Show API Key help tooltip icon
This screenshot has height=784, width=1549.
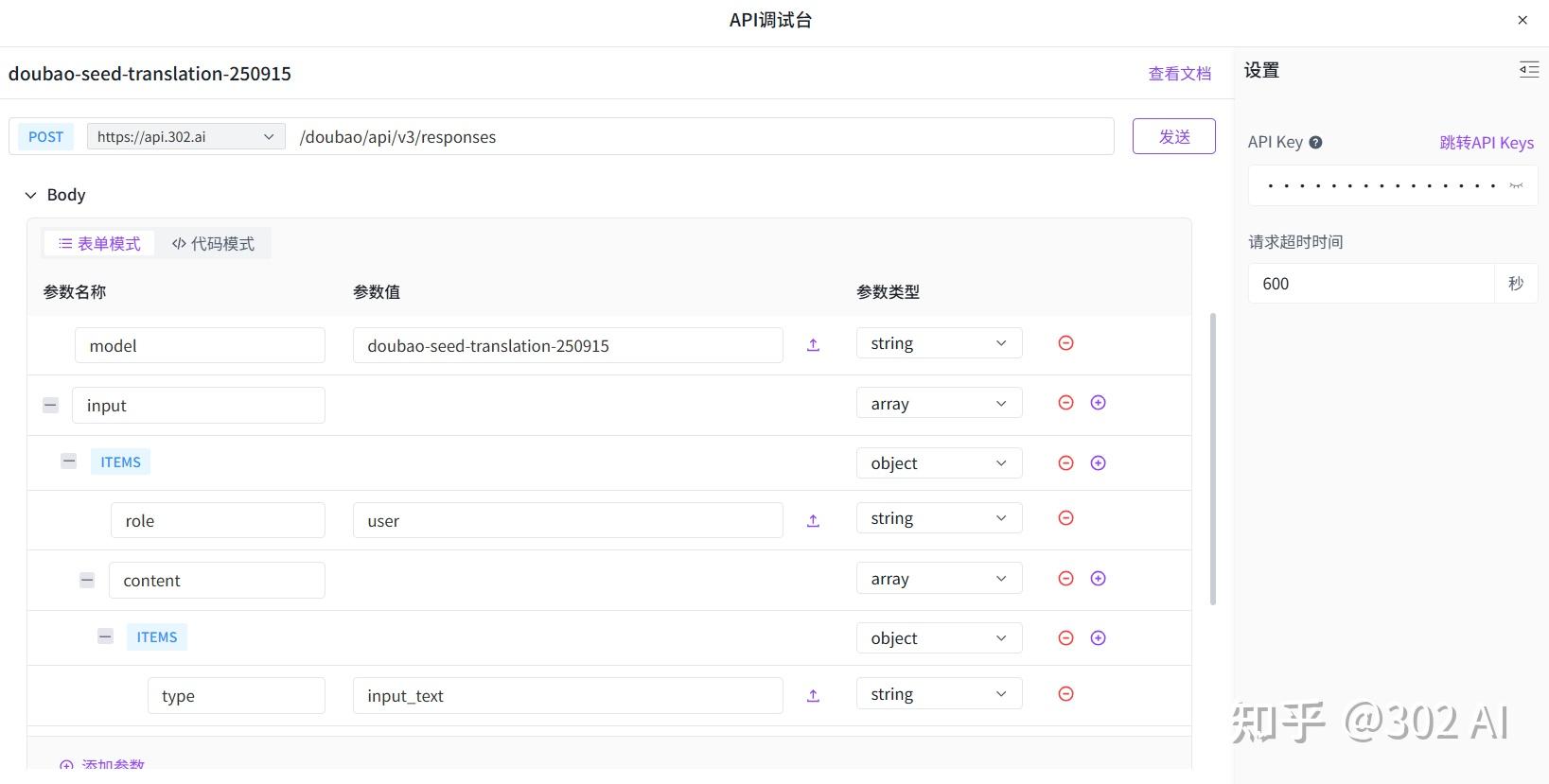[x=1315, y=143]
